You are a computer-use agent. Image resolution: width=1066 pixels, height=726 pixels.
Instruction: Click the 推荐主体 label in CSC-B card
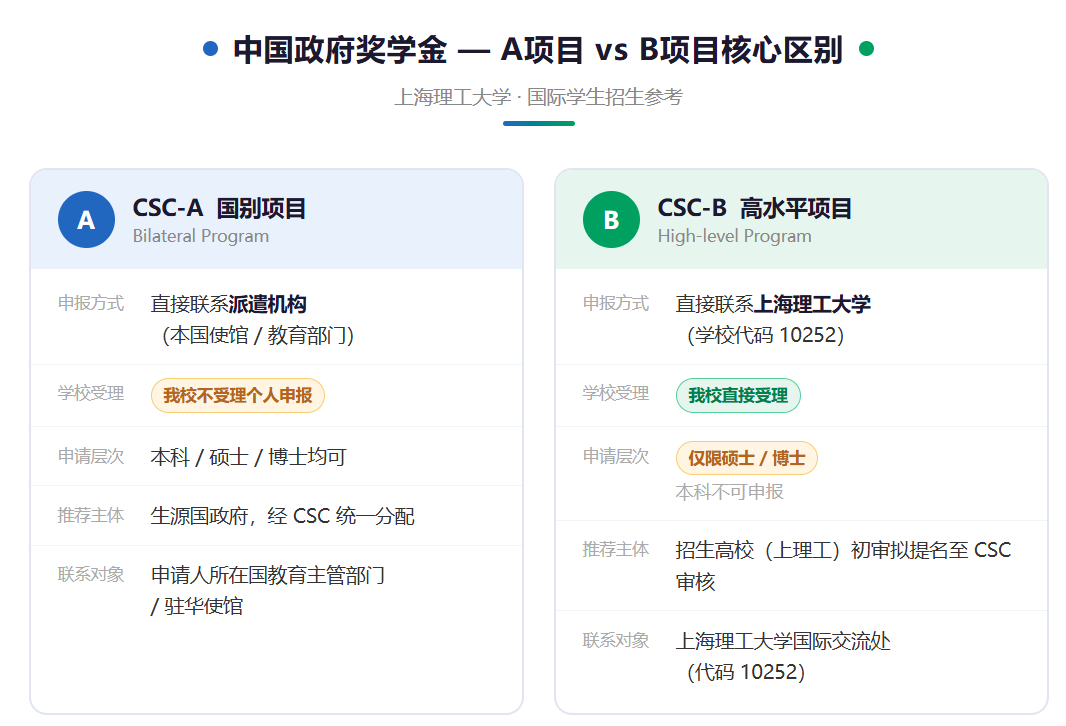click(616, 549)
